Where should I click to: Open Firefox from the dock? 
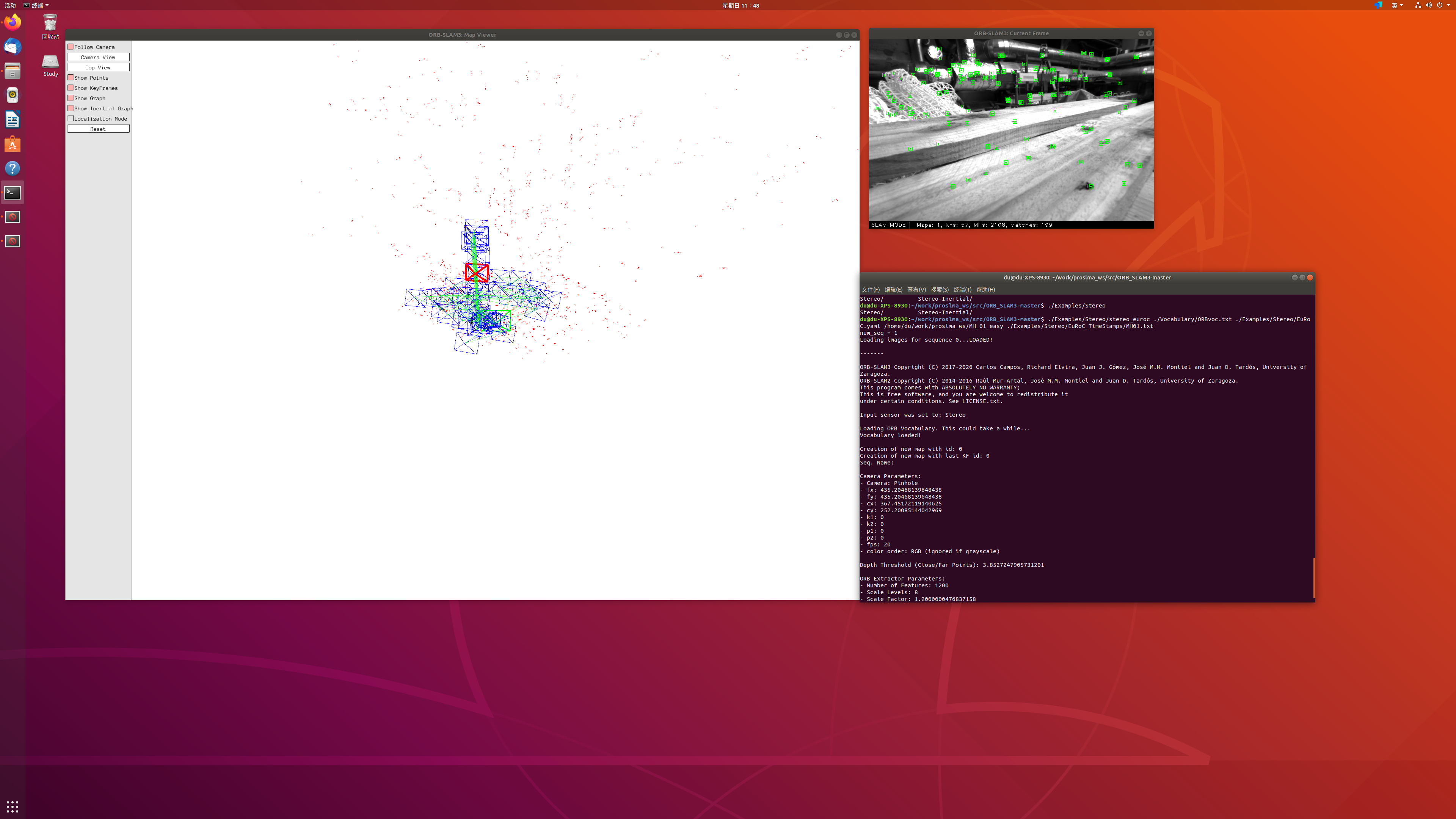click(x=13, y=23)
